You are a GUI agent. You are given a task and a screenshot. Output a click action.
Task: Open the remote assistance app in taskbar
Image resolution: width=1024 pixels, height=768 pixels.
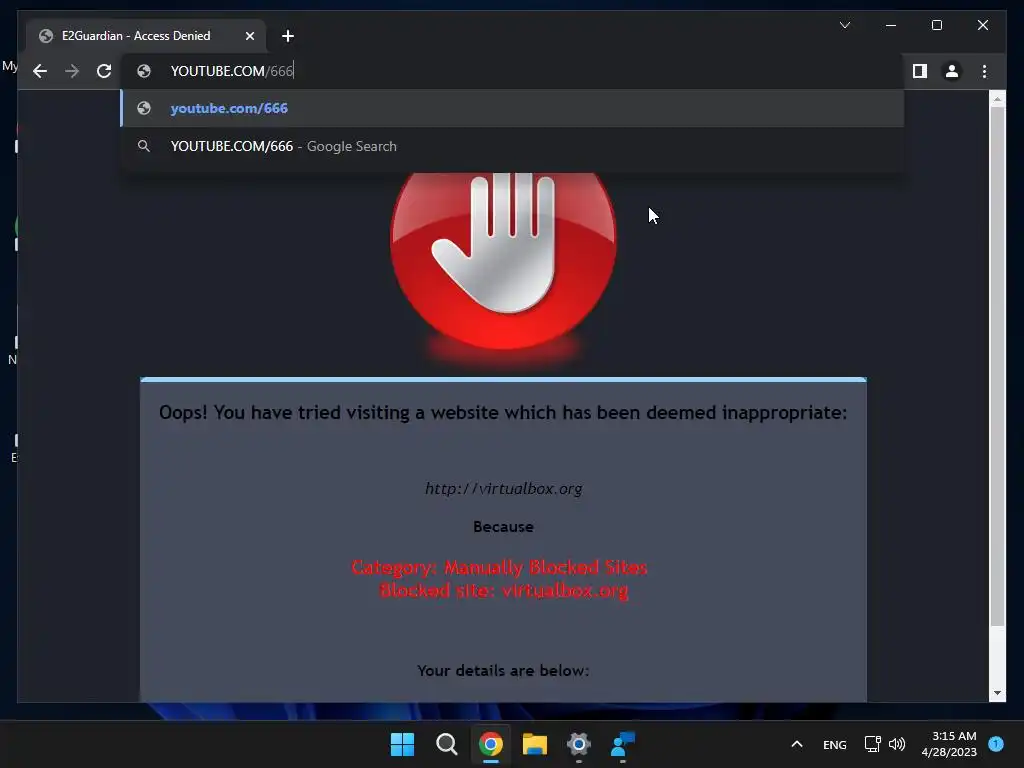622,744
